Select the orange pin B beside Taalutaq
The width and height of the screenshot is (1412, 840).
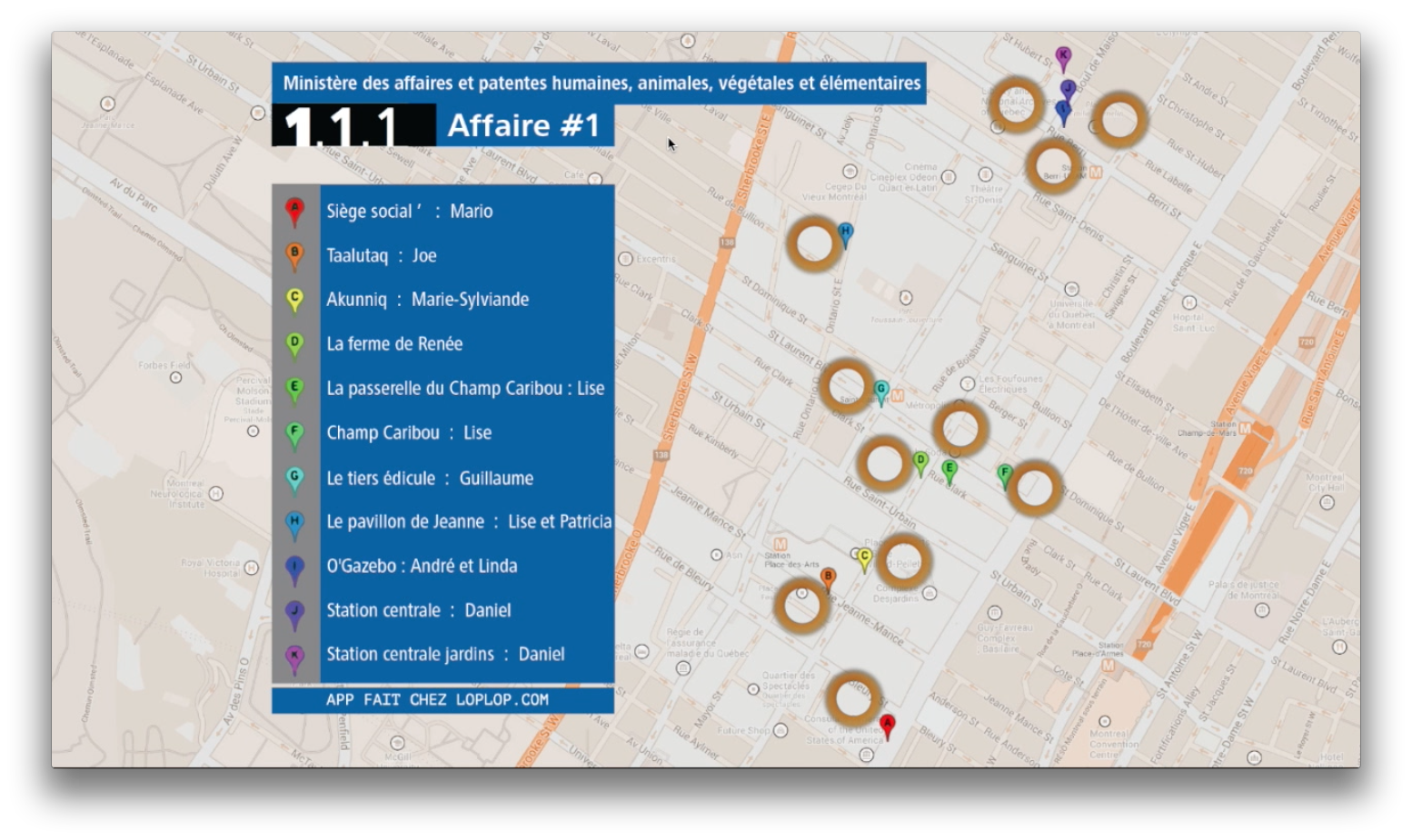coord(294,255)
